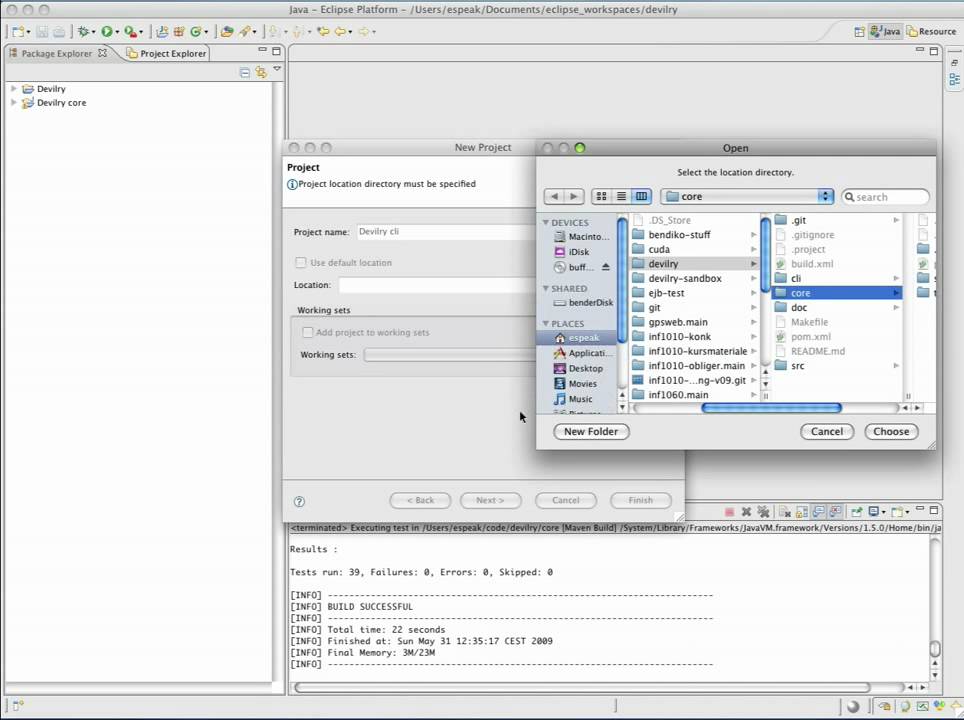964x720 pixels.
Task: Go back in the Open dialog
Action: 555,196
